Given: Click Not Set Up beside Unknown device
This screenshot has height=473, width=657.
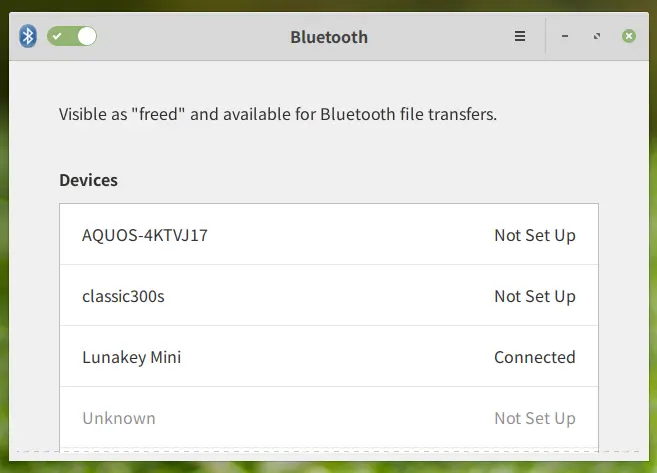Looking at the screenshot, I should 535,419.
